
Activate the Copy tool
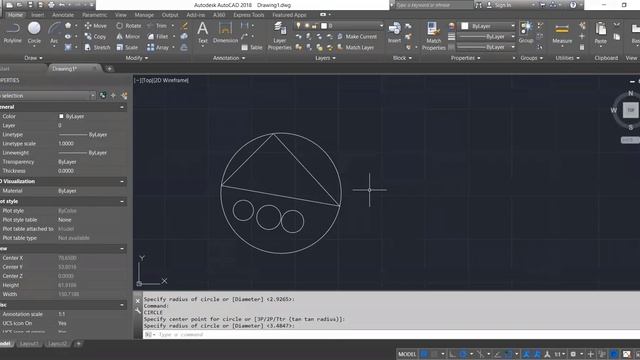(96, 37)
